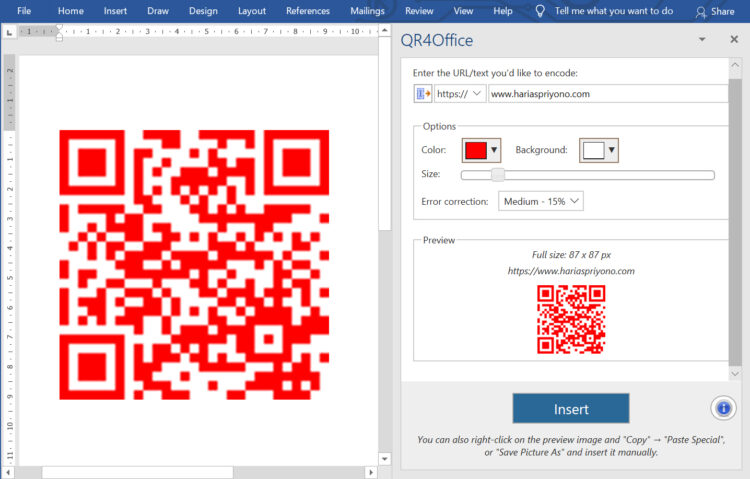
Task: Open the https:// protocol dropdown
Action: click(x=460, y=94)
